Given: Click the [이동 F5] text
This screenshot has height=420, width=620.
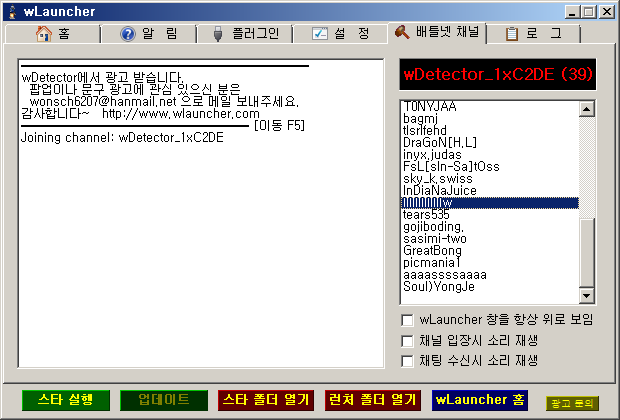Looking at the screenshot, I should (279, 126).
